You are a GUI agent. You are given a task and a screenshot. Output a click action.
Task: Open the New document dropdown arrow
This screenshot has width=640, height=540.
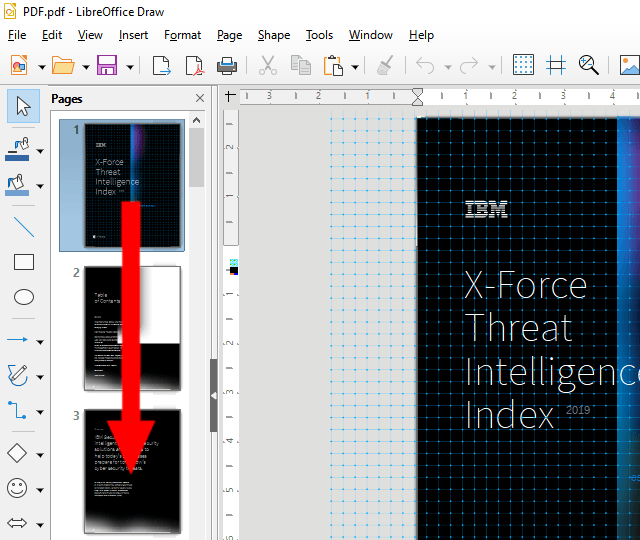tap(42, 67)
